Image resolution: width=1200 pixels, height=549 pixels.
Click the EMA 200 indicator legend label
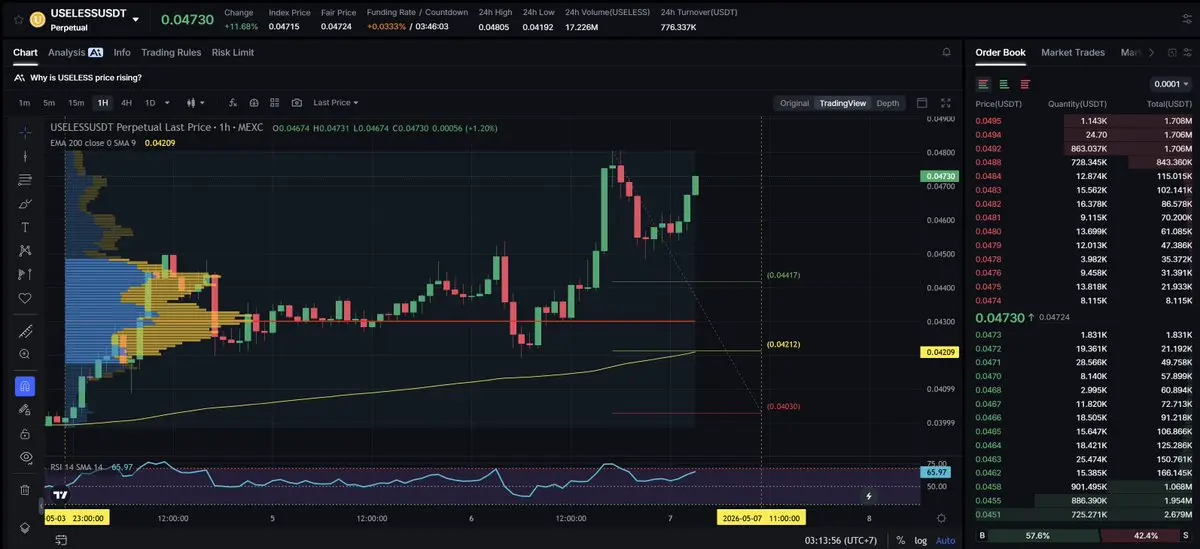[x=93, y=143]
